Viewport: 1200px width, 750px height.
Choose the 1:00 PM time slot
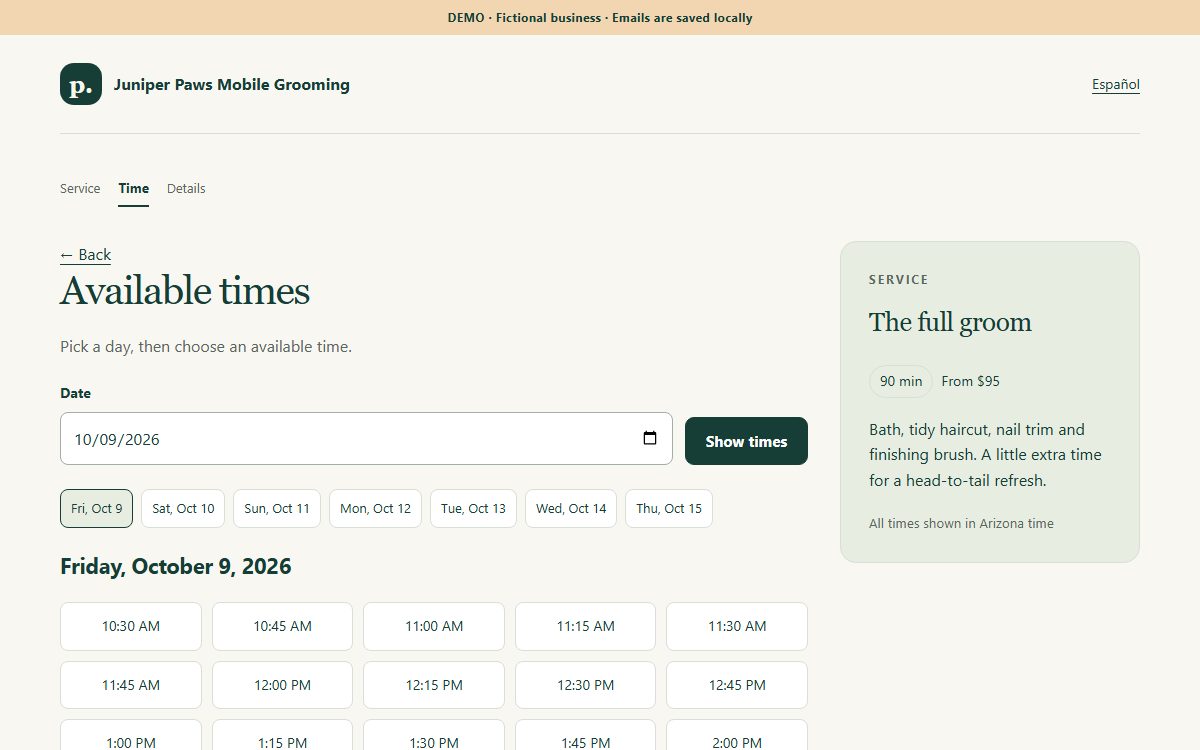point(131,736)
